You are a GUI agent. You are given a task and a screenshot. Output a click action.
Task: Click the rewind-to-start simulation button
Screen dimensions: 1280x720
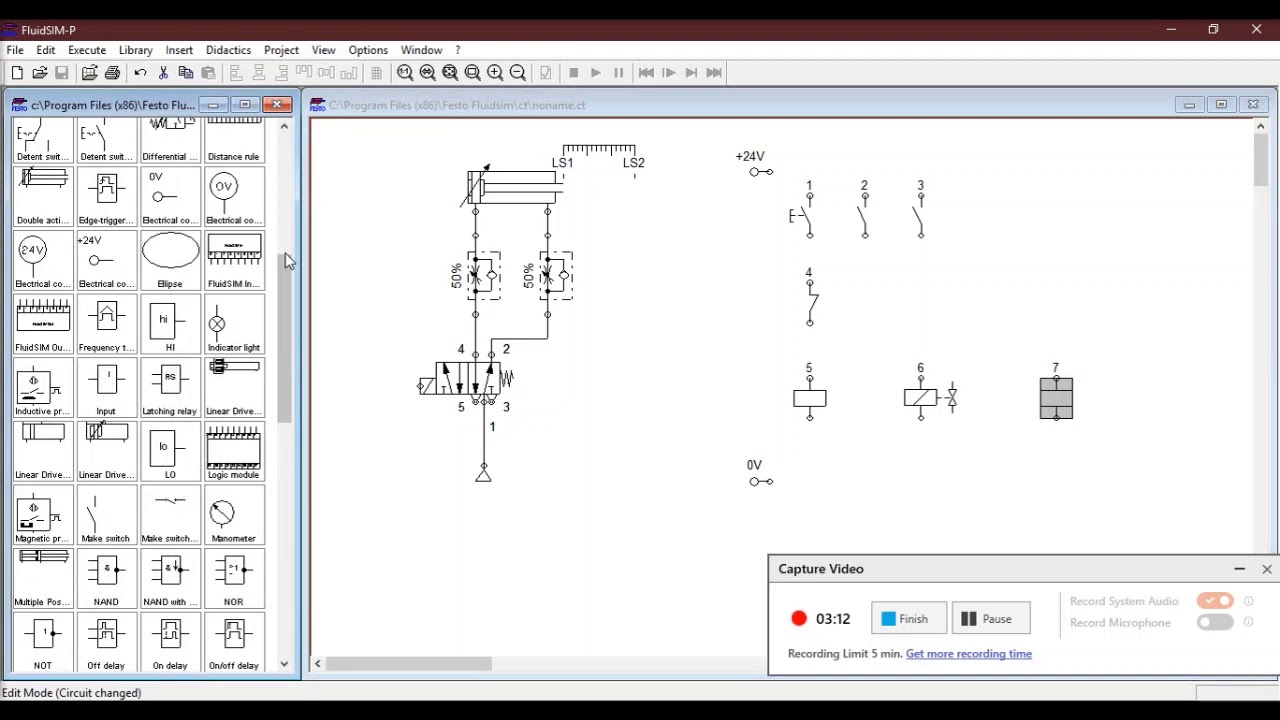[646, 73]
